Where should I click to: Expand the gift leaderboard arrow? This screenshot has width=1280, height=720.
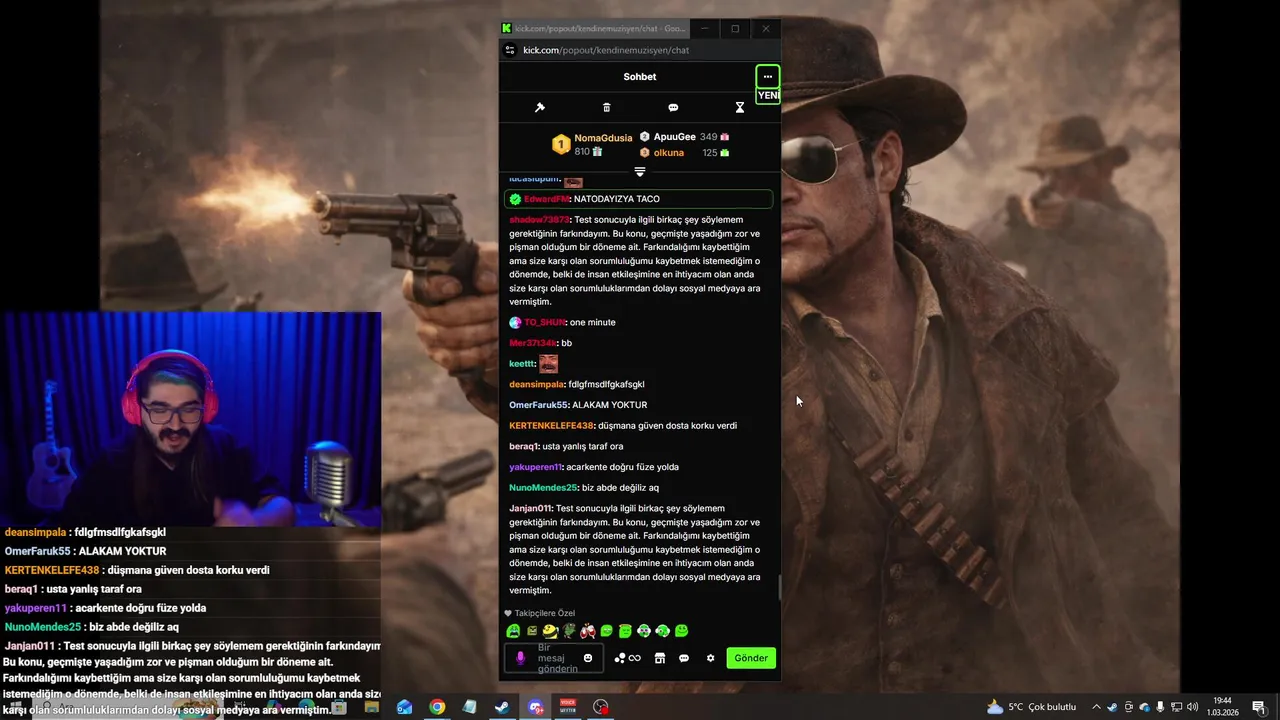[640, 172]
